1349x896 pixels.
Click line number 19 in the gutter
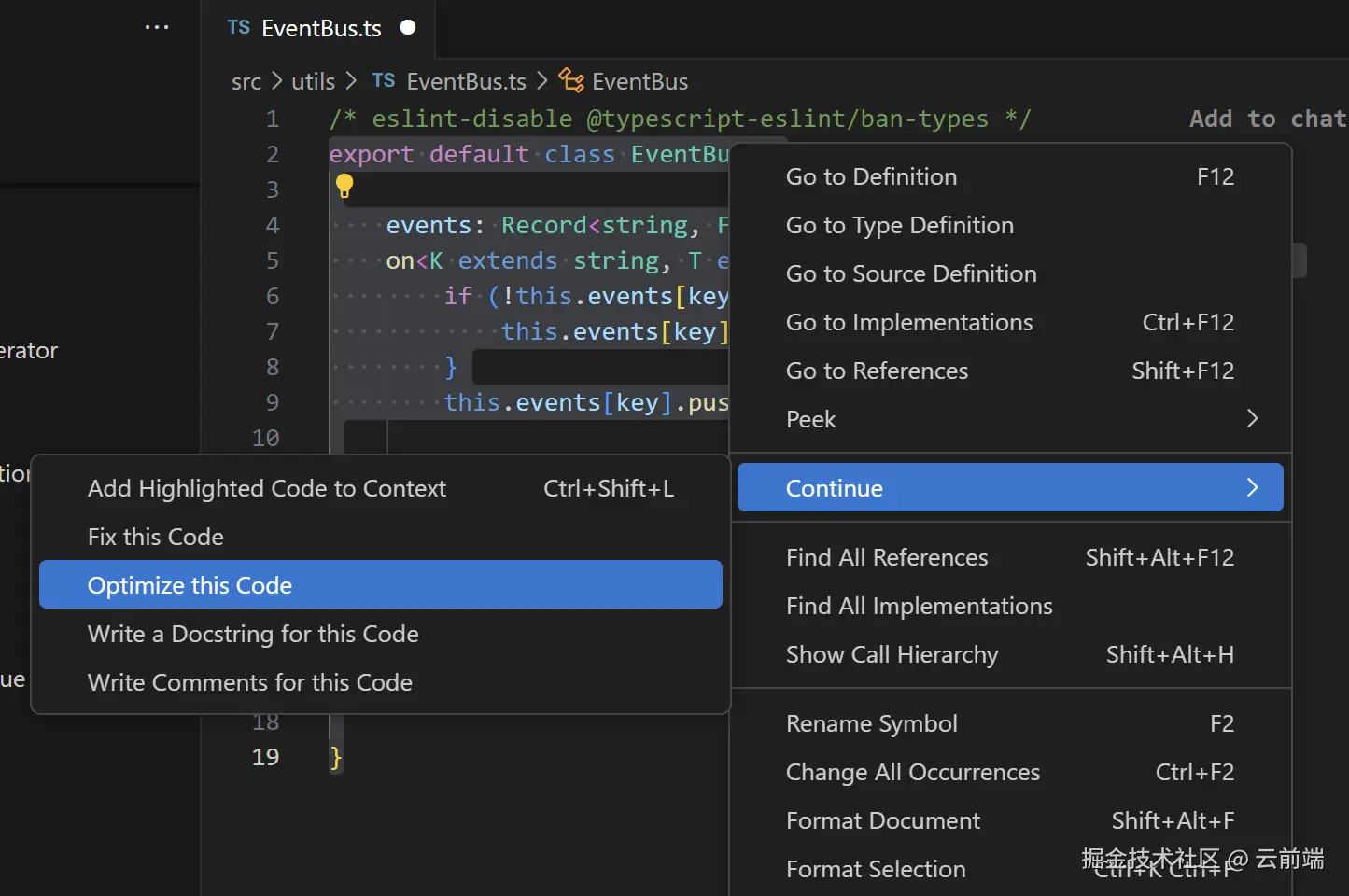pos(265,757)
